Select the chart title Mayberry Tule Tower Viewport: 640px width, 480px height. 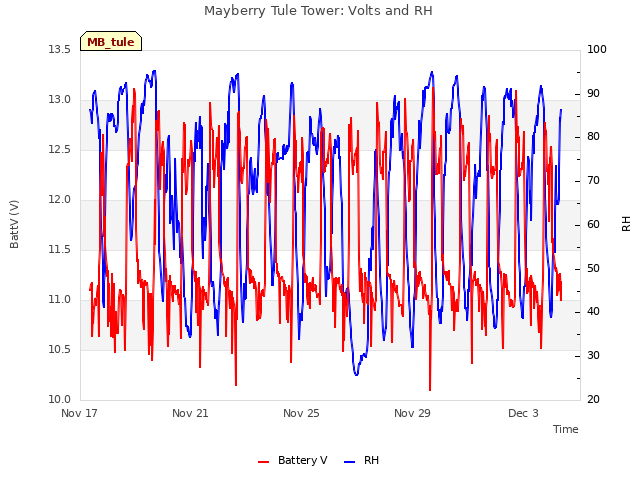click(318, 11)
